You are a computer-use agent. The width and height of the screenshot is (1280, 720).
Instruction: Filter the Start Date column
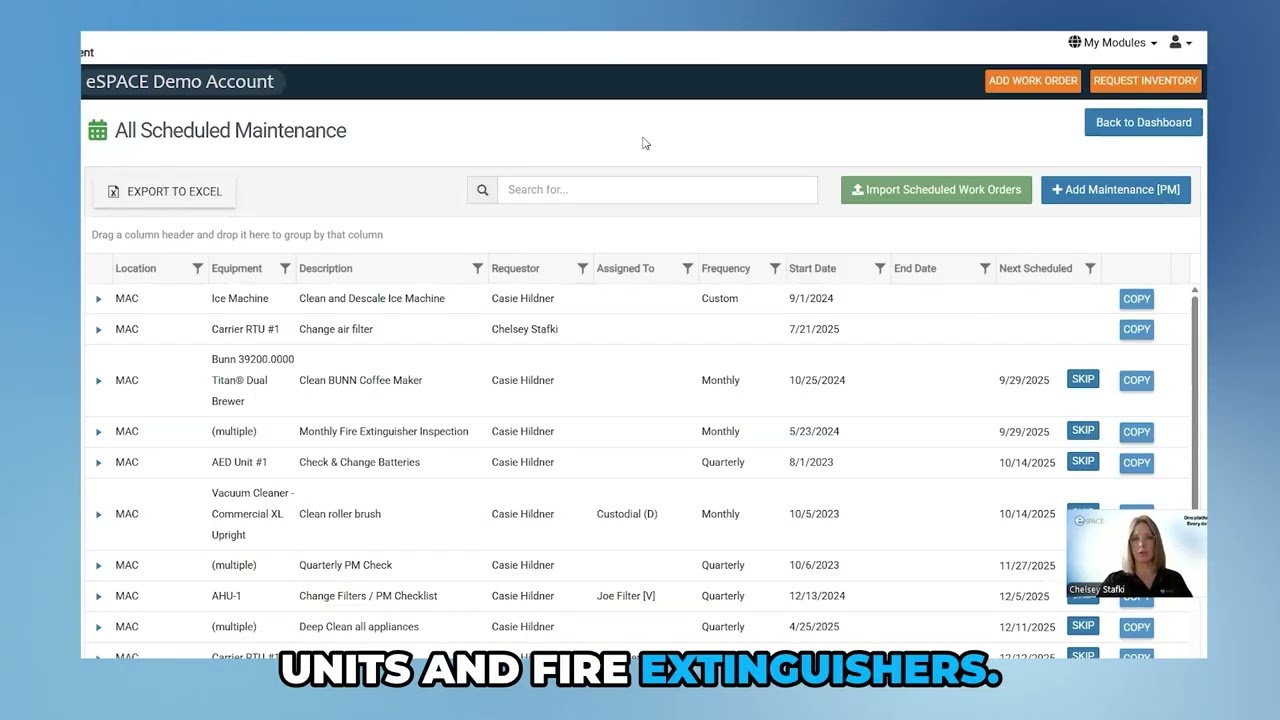[880, 268]
